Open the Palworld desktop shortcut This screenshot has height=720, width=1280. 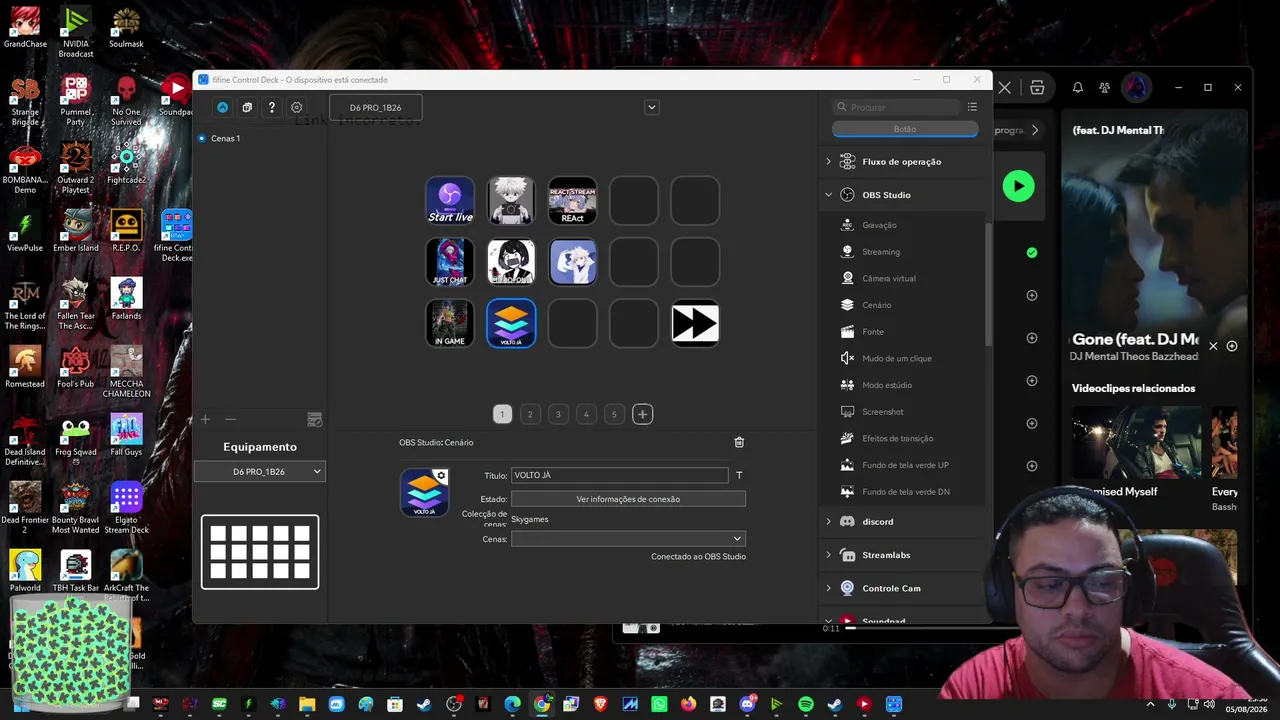tap(25, 571)
